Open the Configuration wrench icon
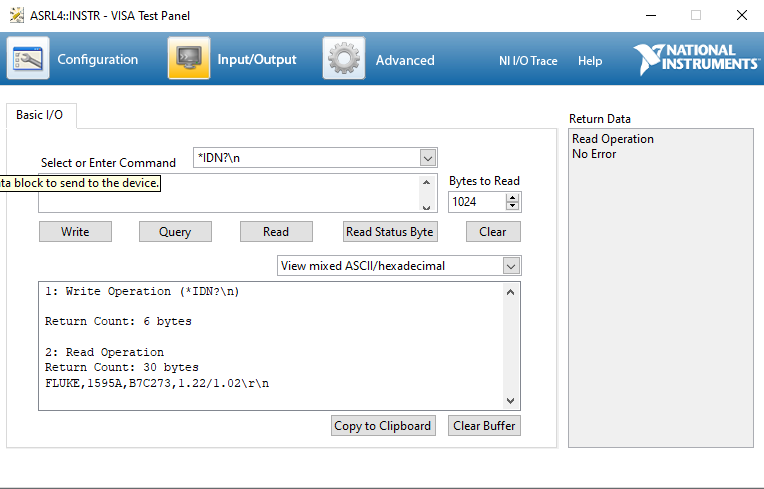This screenshot has width=764, height=489. pos(28,58)
